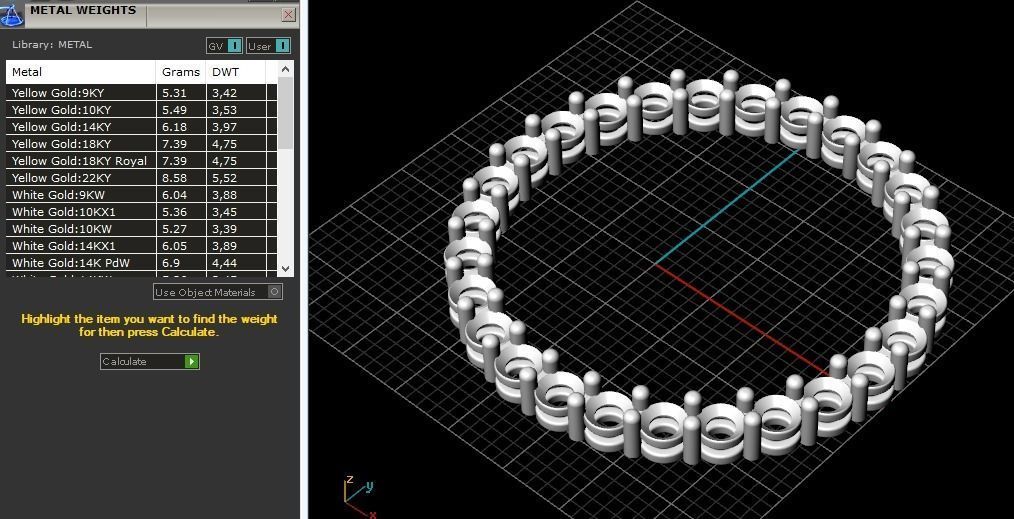Enable the Use Object Materials option
Screen dimensions: 1014x519
(x=218, y=292)
